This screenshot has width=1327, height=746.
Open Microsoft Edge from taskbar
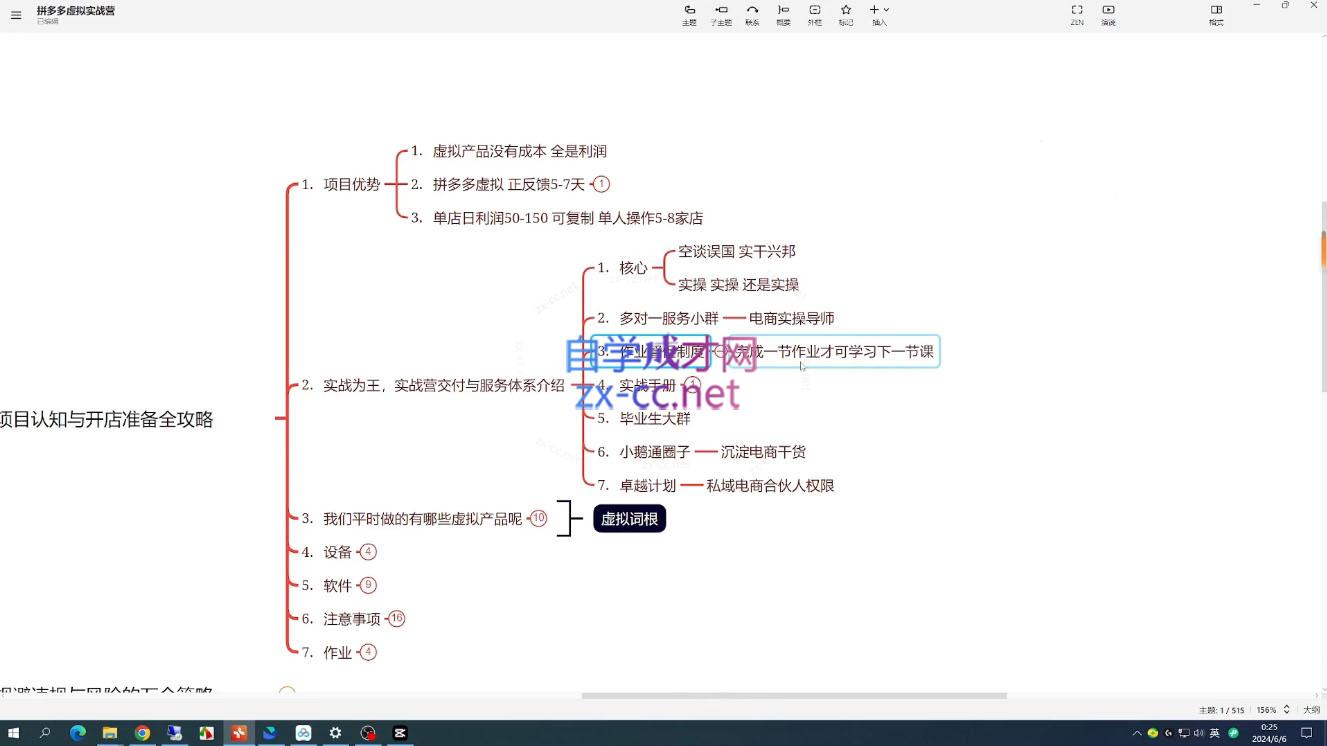[x=78, y=733]
